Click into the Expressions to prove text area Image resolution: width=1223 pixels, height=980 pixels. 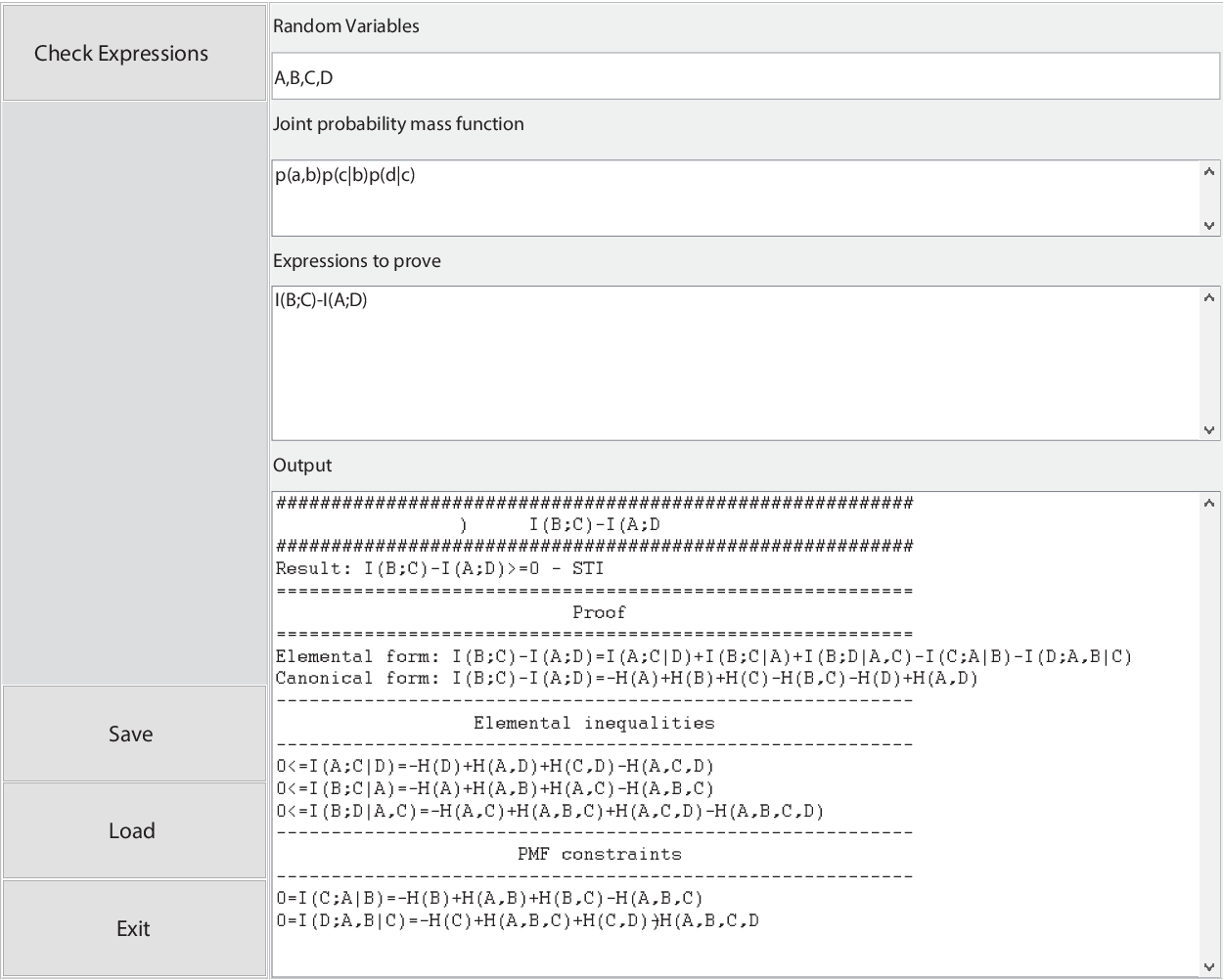click(736, 363)
